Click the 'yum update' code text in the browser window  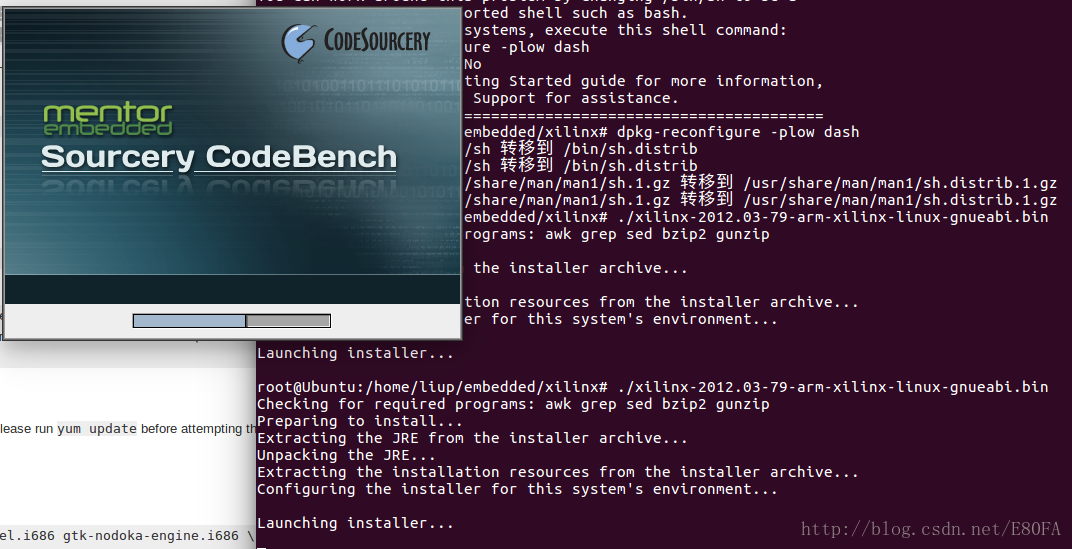(x=97, y=429)
